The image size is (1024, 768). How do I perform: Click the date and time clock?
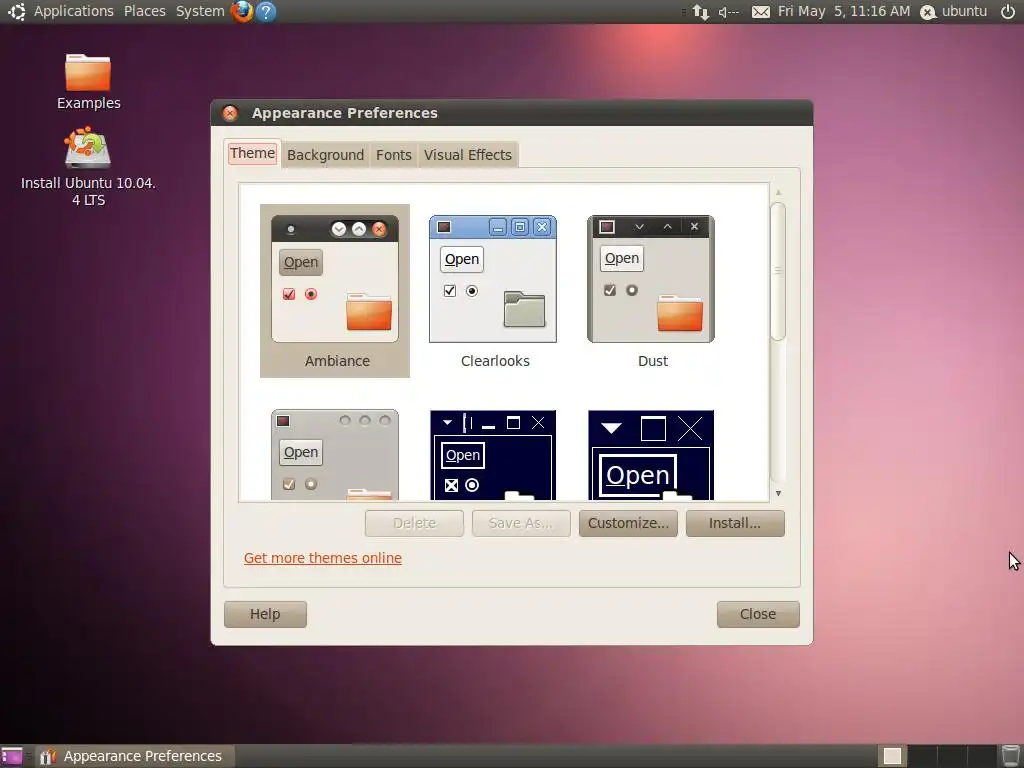click(844, 11)
